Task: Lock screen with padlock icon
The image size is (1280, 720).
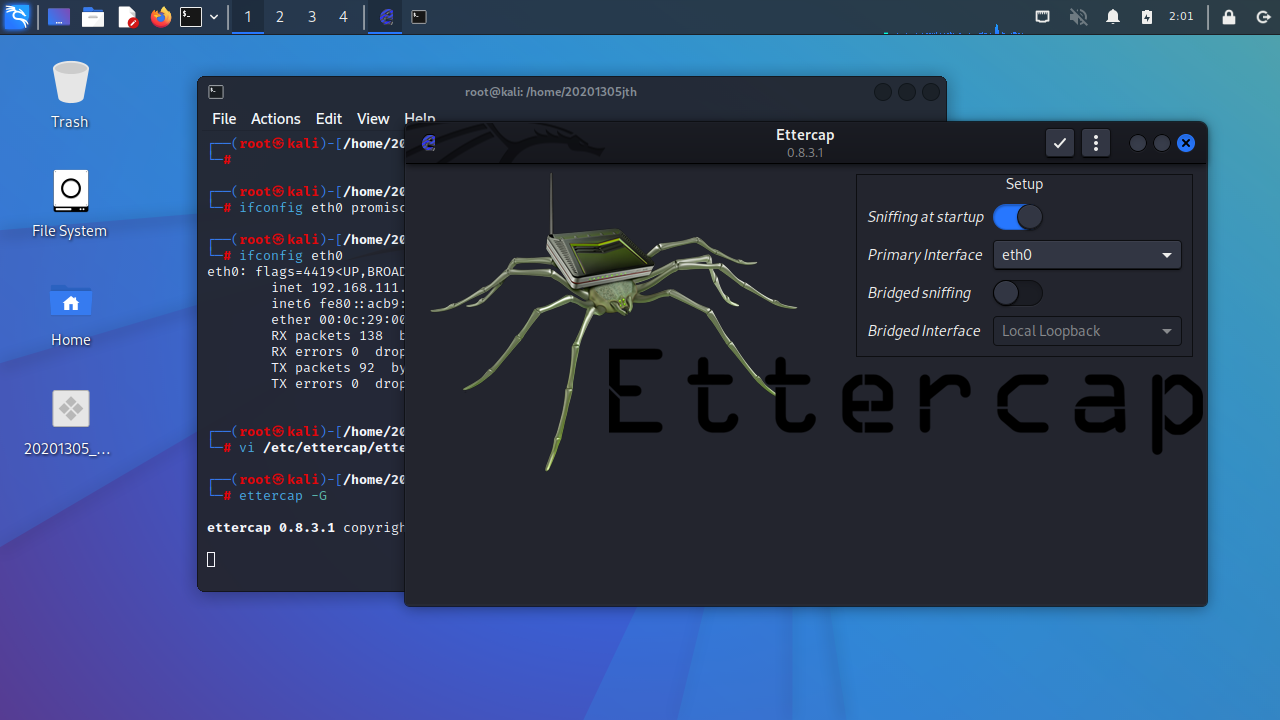Action: [1229, 16]
